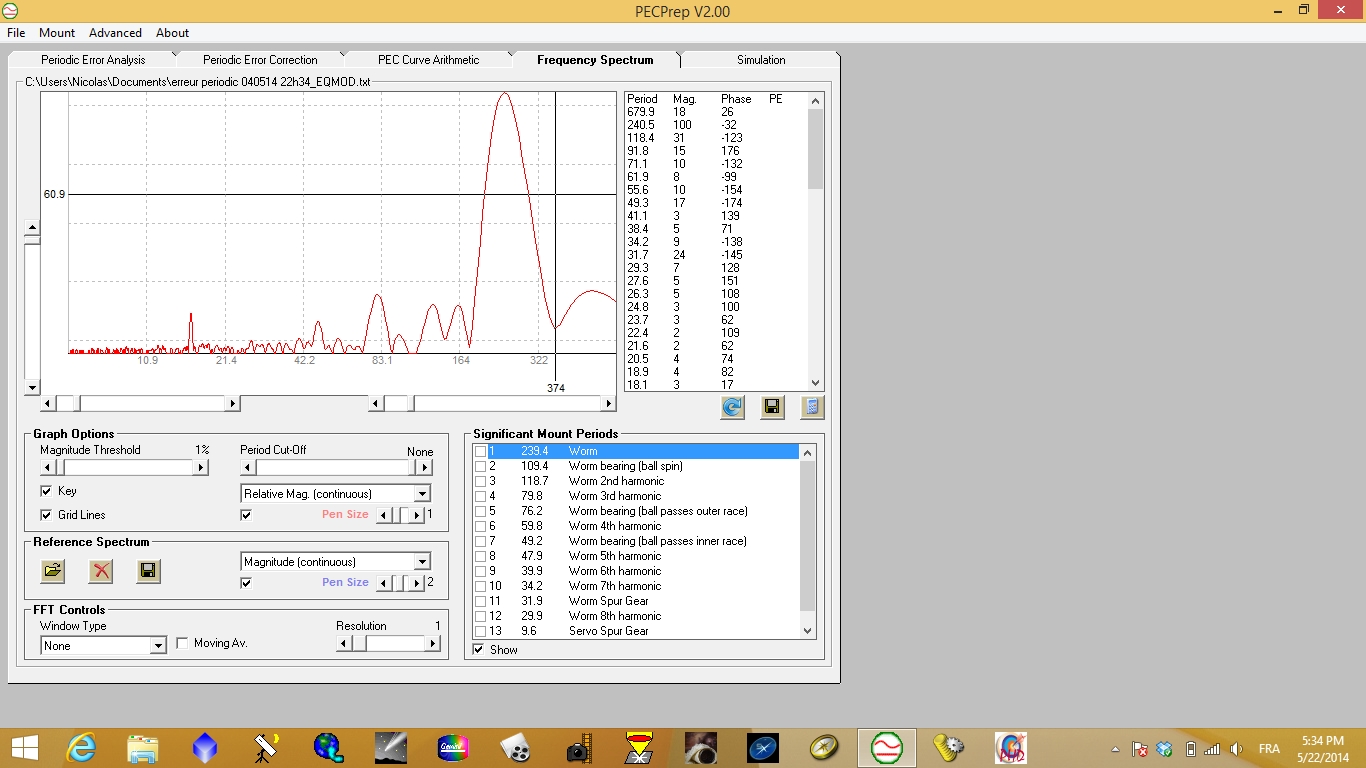Select the Worm 5th harmonic row
Screen dimensions: 1366x768
coord(636,556)
